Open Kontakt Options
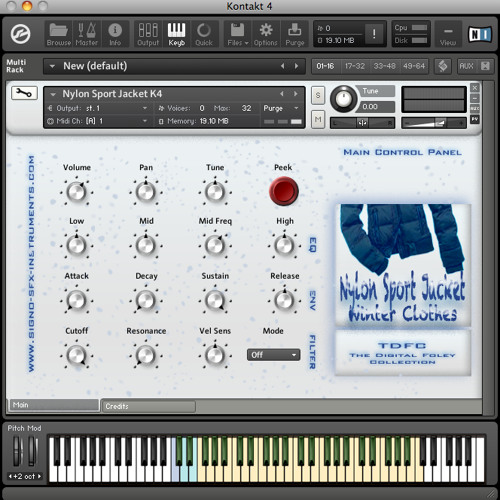 tap(266, 34)
